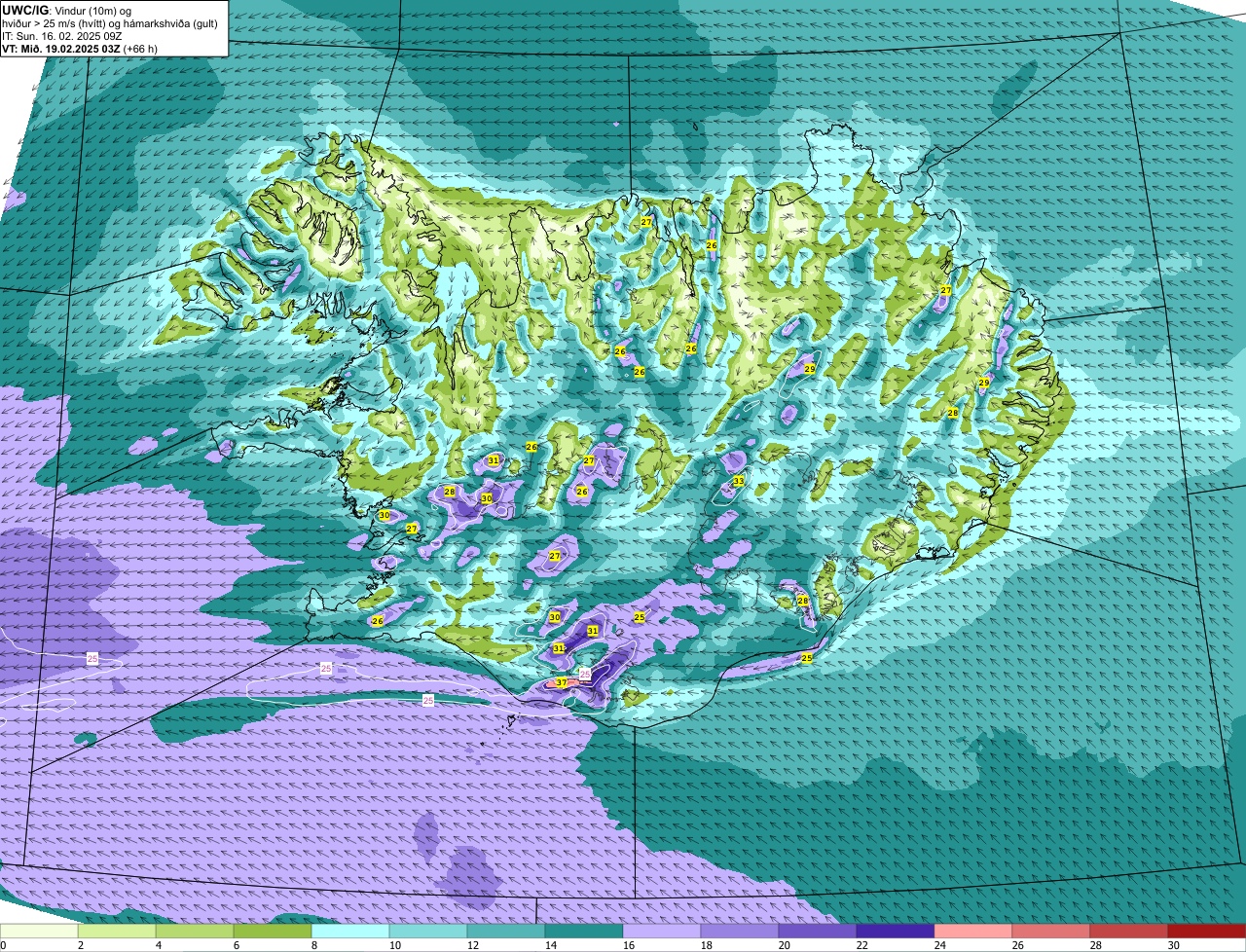The height and width of the screenshot is (952, 1246).
Task: Pick the darkest red swatch above 30
Action: [x=1207, y=932]
